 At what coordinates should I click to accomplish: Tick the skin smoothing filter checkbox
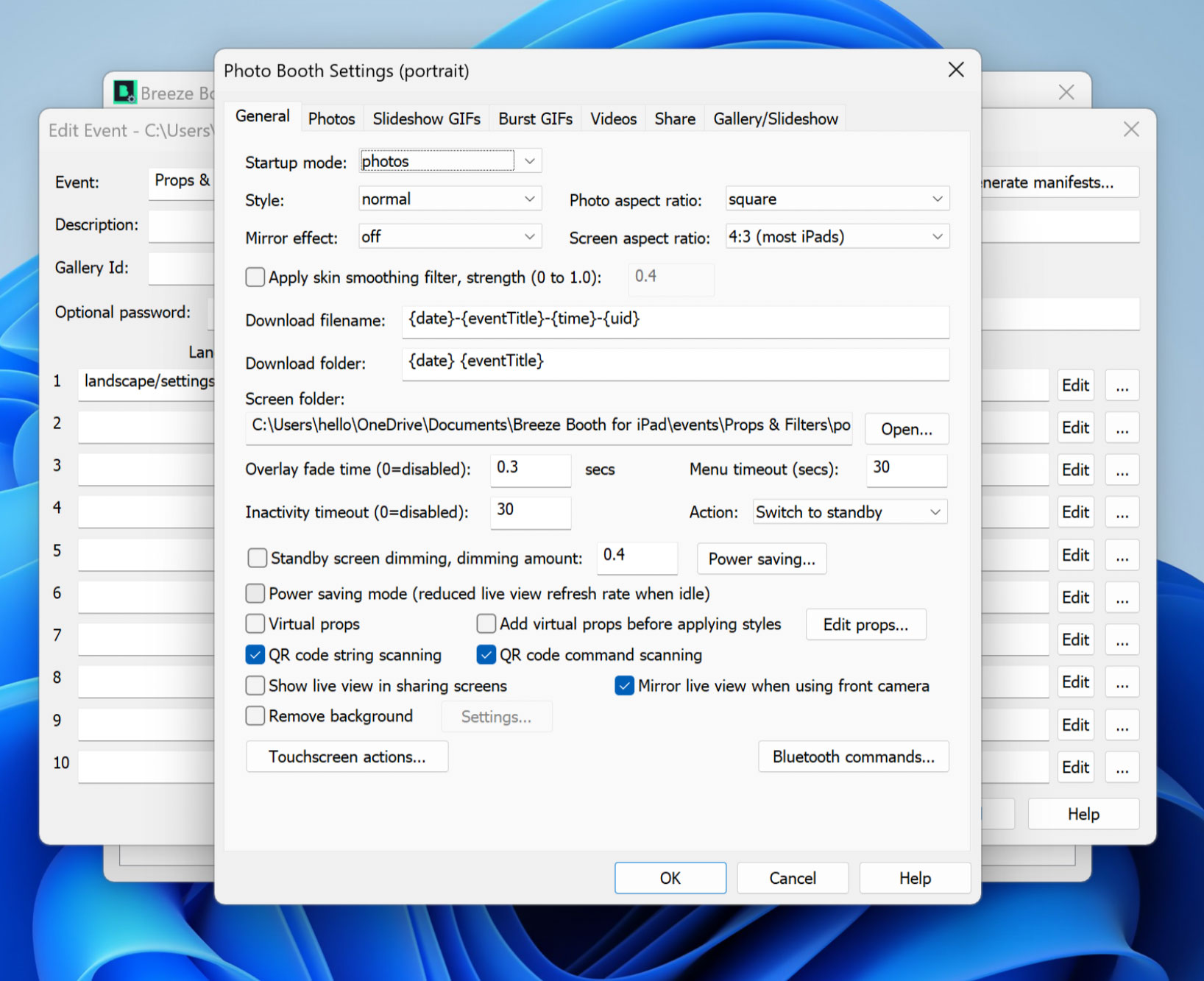point(255,277)
